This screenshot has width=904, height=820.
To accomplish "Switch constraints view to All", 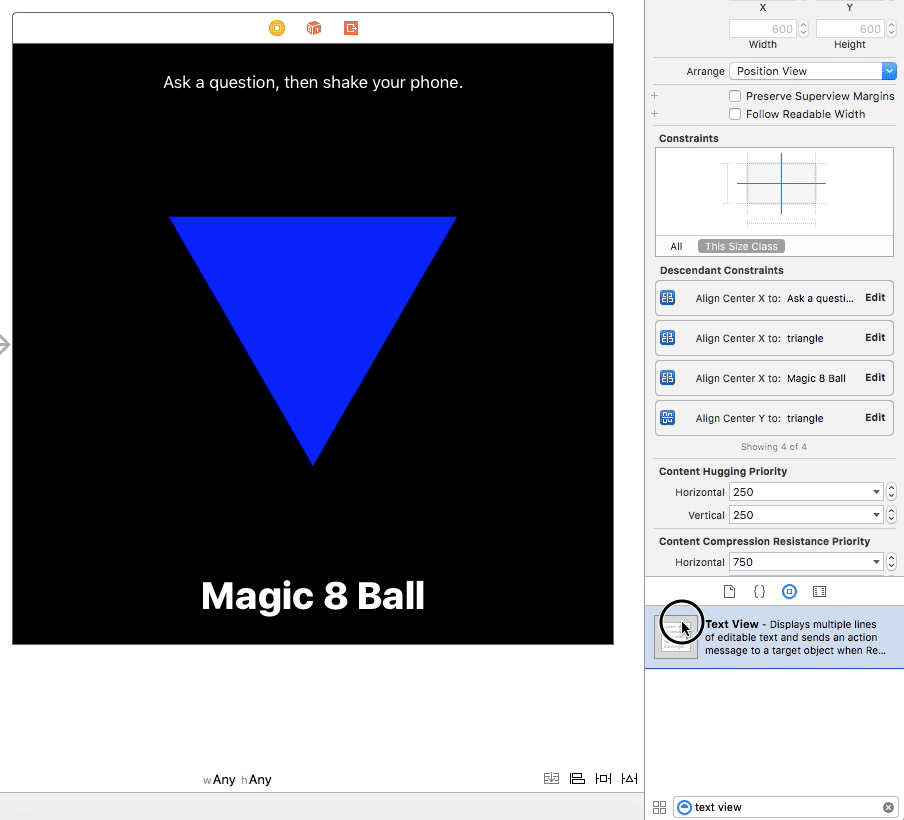I will (676, 246).
